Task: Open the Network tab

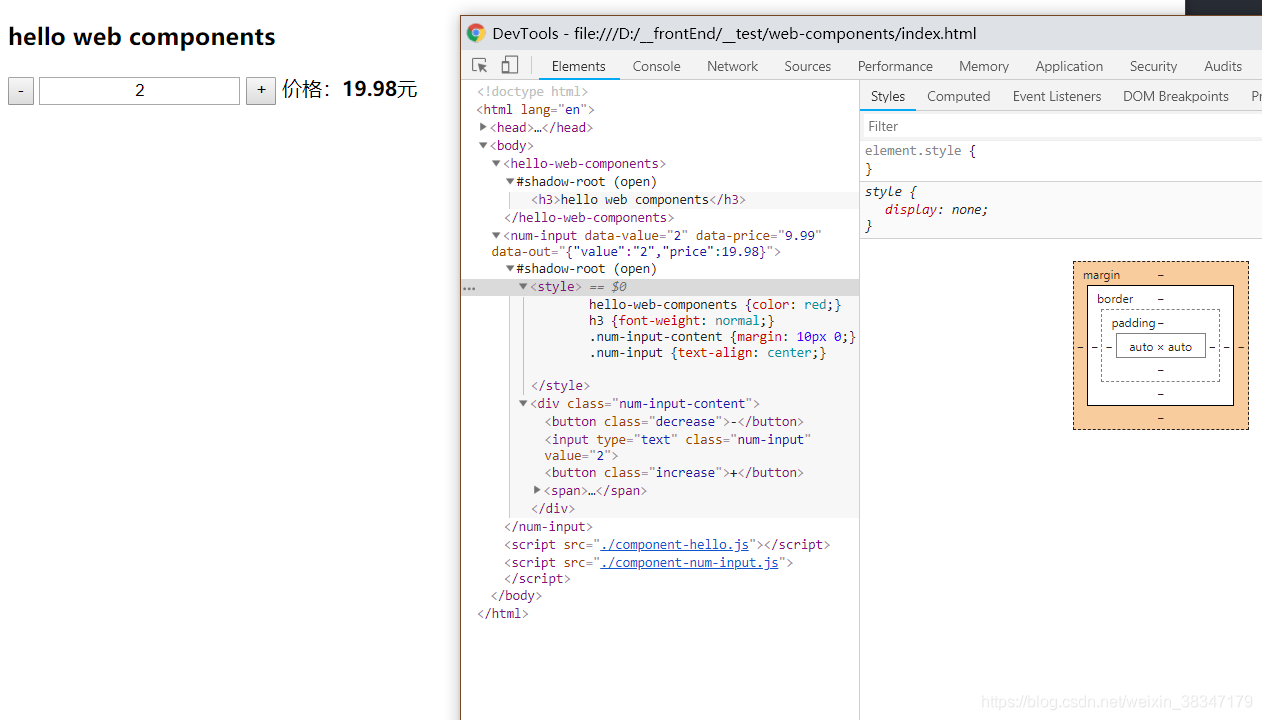Action: (733, 66)
